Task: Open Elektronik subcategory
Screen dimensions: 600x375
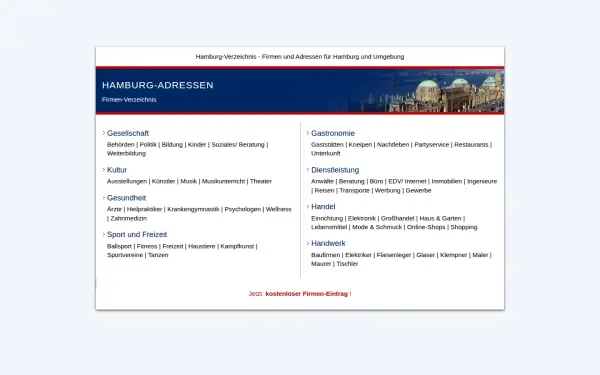Action: [362, 218]
